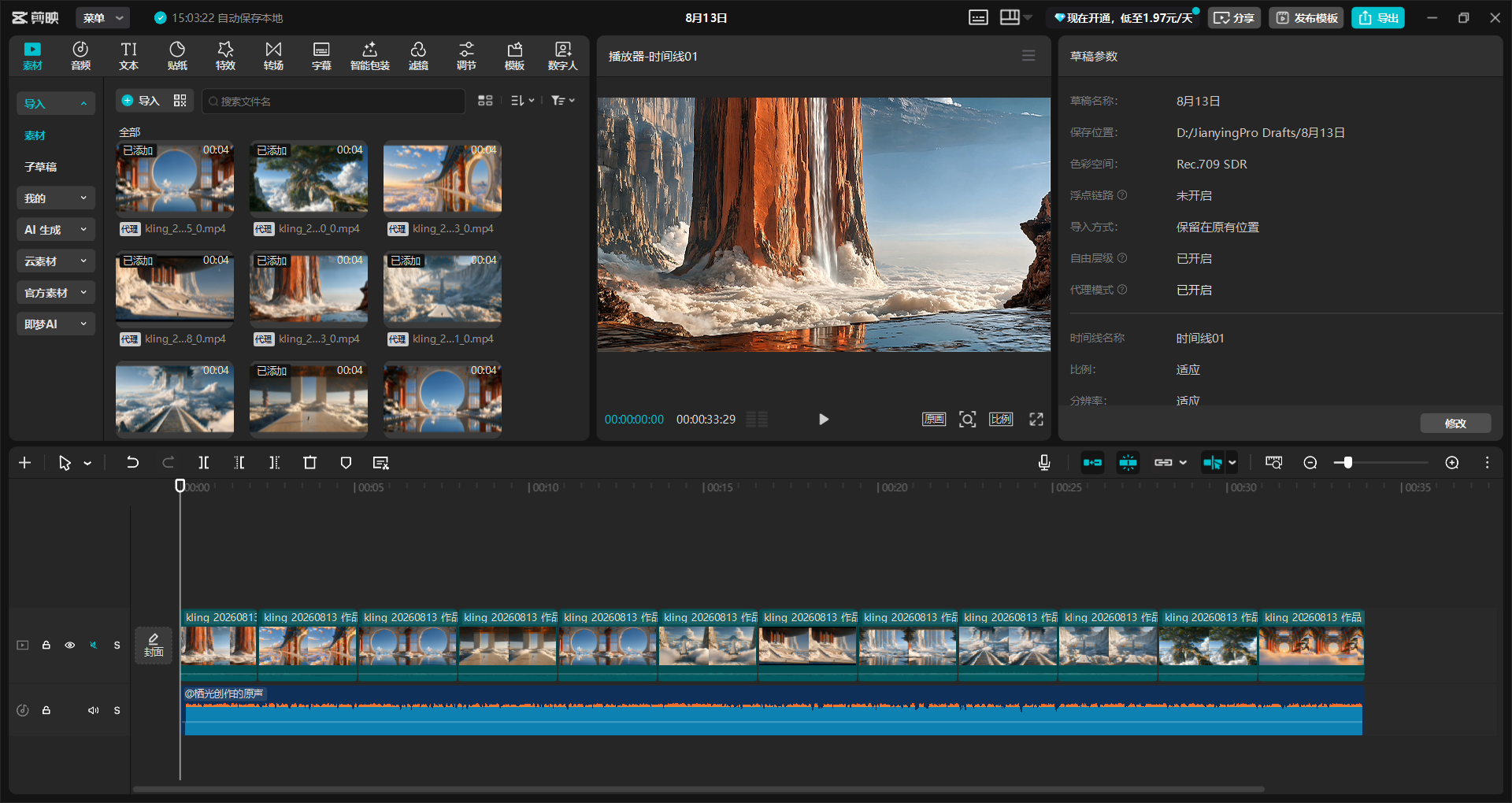Switch to the 贴纸 stickers tab
This screenshot has width=1512, height=803.
177,56
